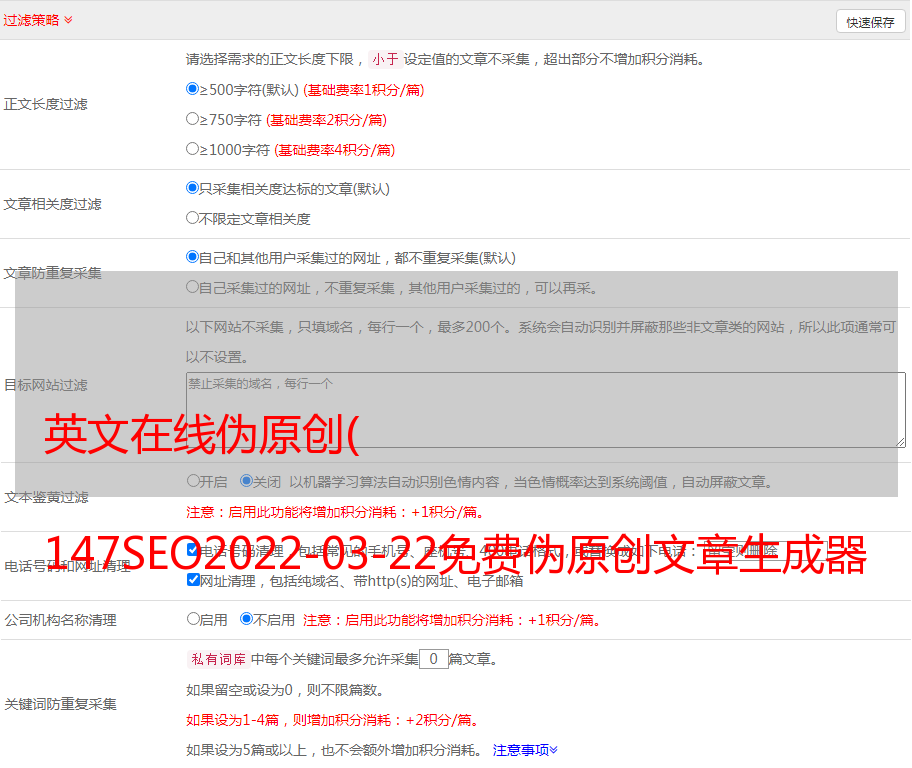This screenshot has height=768, width=912.
Task: Click the red note 如果设为1-4篇，则增加积分消耗
Action: click(332, 720)
